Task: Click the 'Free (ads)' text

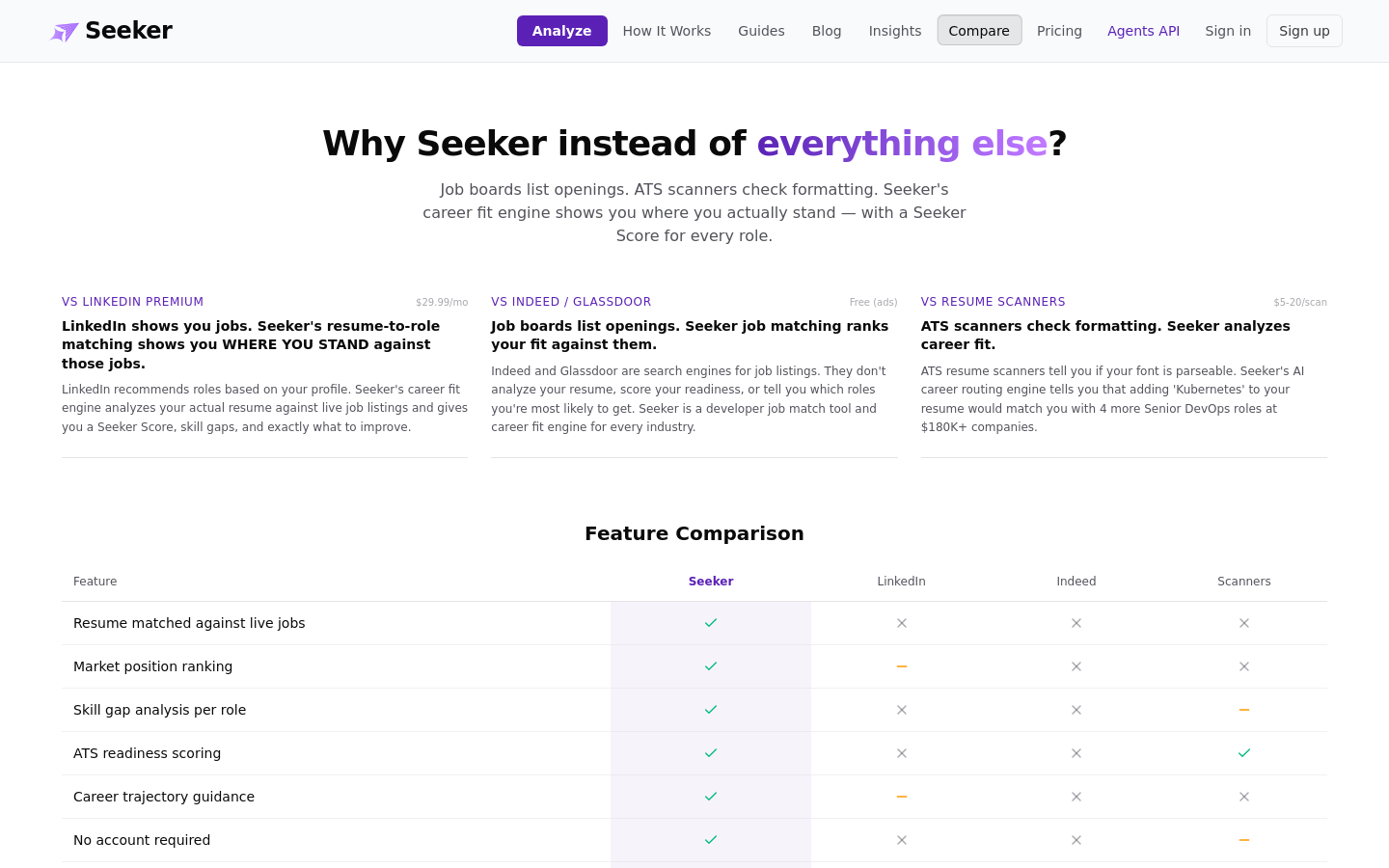Action: click(873, 302)
